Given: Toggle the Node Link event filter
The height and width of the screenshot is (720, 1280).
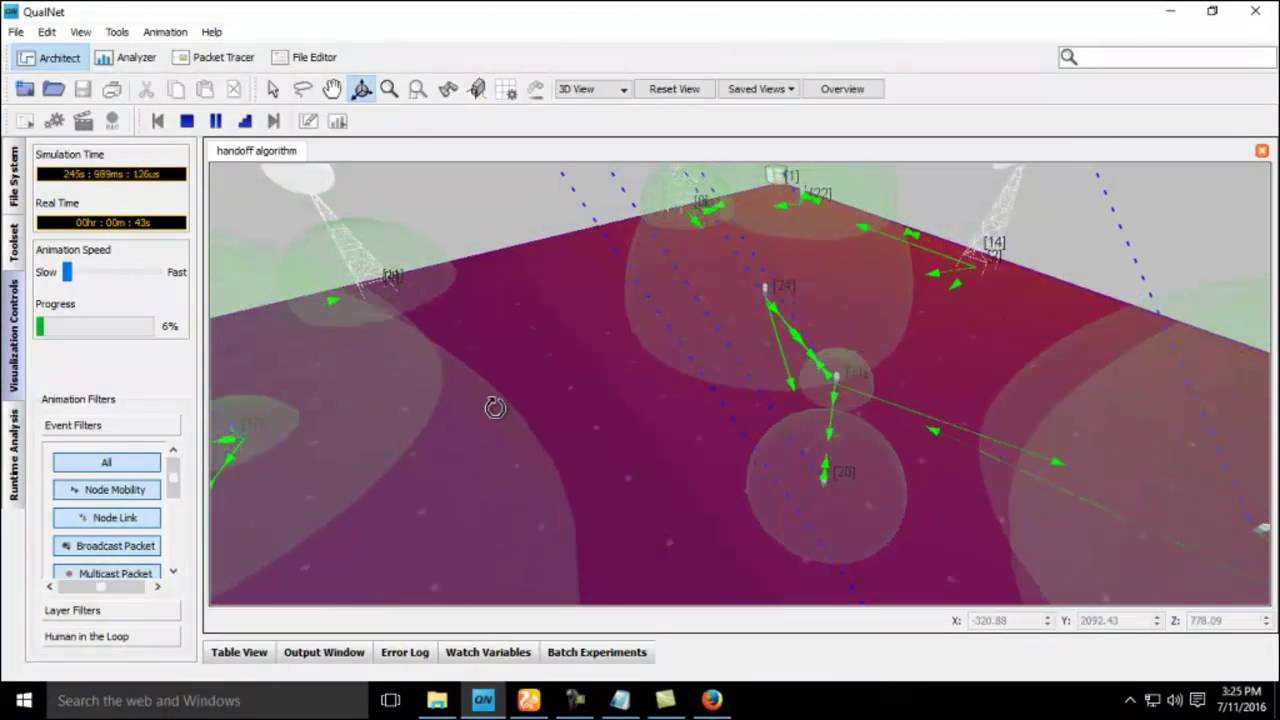Looking at the screenshot, I should coord(107,518).
